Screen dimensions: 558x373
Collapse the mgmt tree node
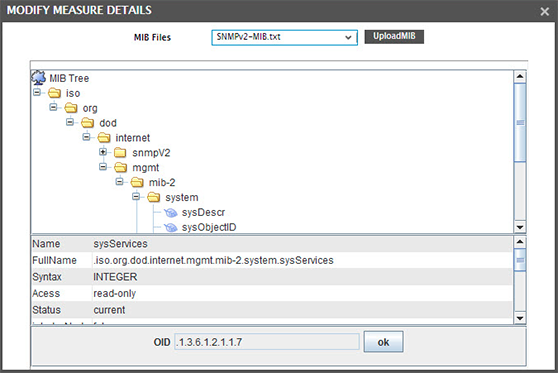103,167
